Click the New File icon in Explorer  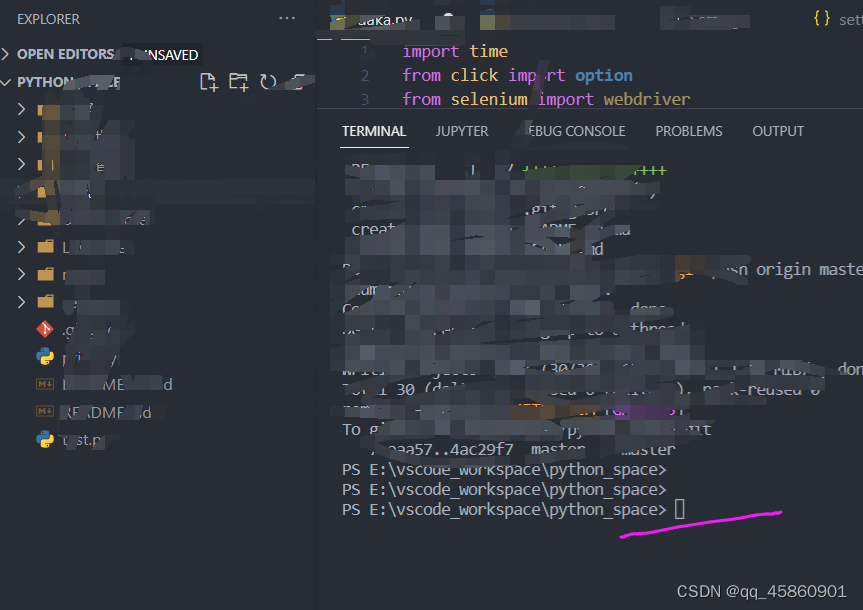209,82
